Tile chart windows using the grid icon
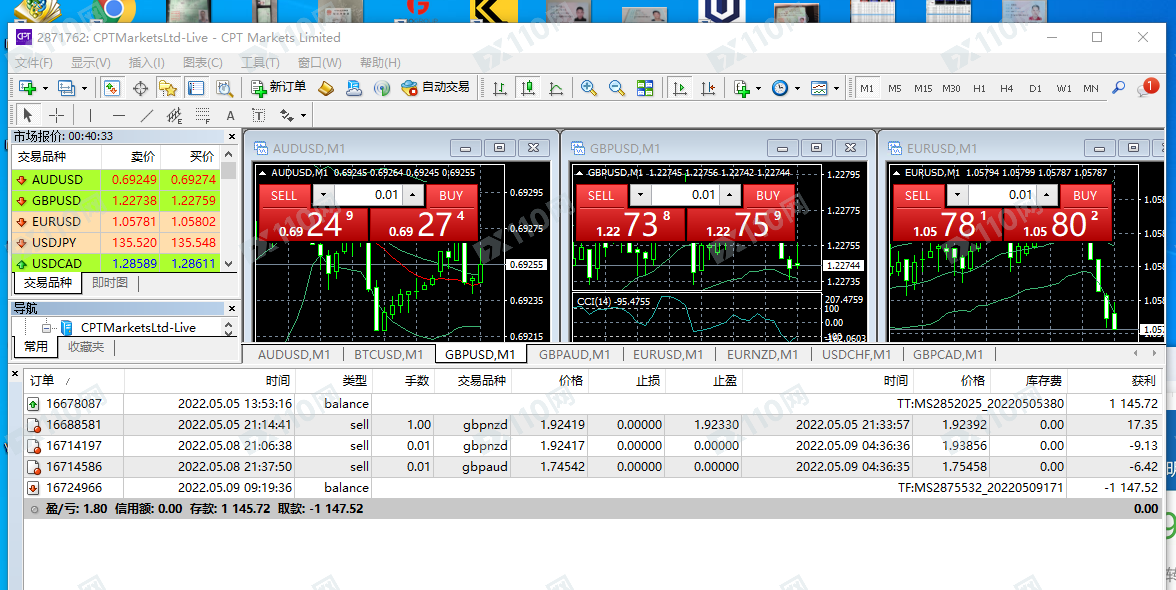This screenshot has width=1176, height=590. 645,88
